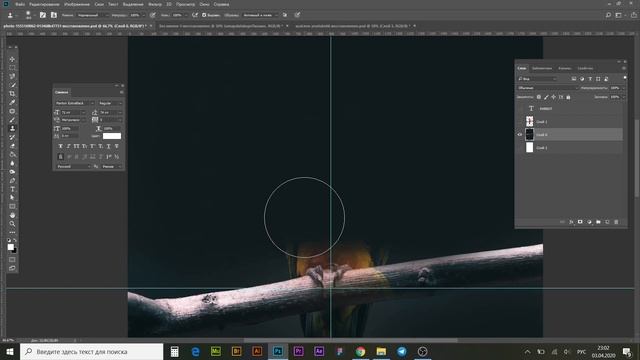Select the Crop tool
This screenshot has width=640, height=360.
(12, 93)
